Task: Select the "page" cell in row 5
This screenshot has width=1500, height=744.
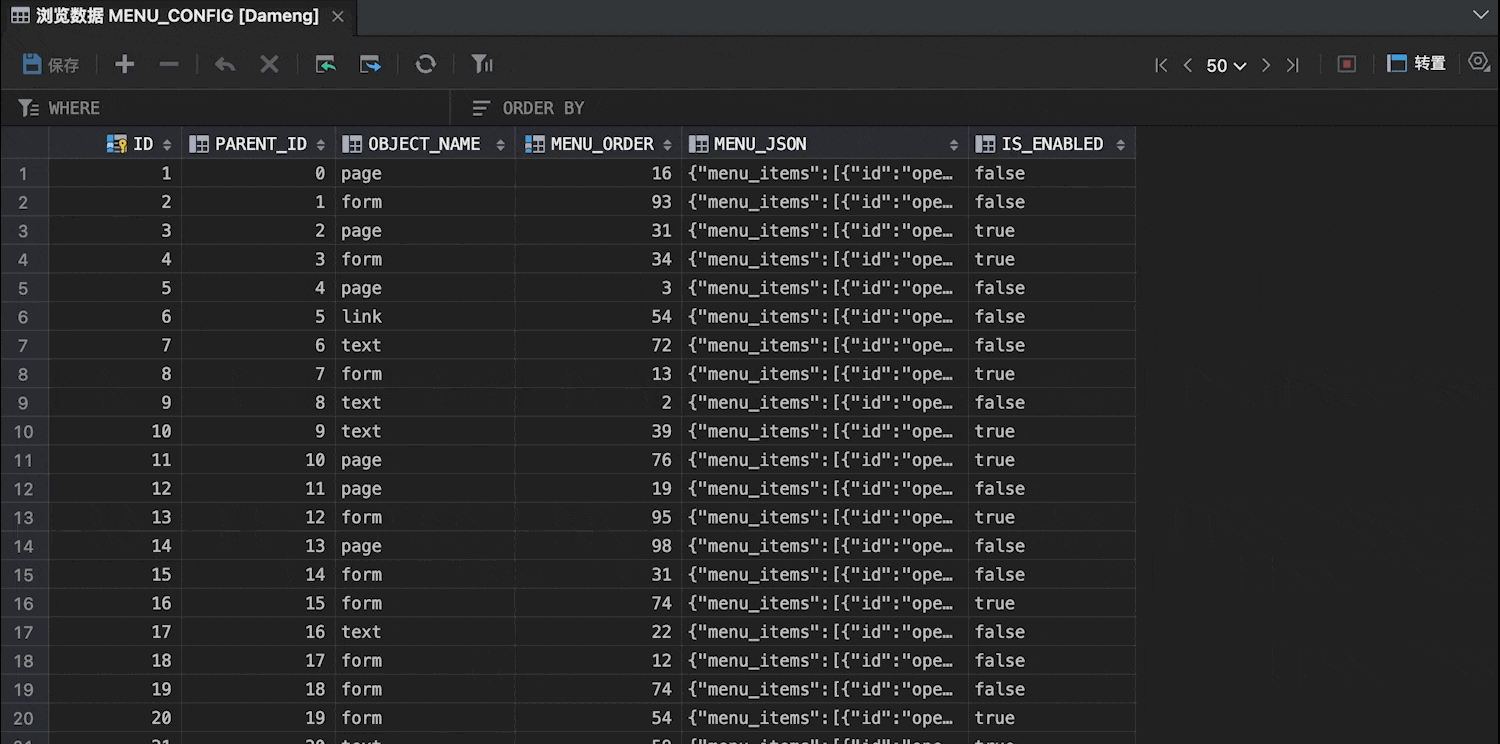Action: click(425, 288)
